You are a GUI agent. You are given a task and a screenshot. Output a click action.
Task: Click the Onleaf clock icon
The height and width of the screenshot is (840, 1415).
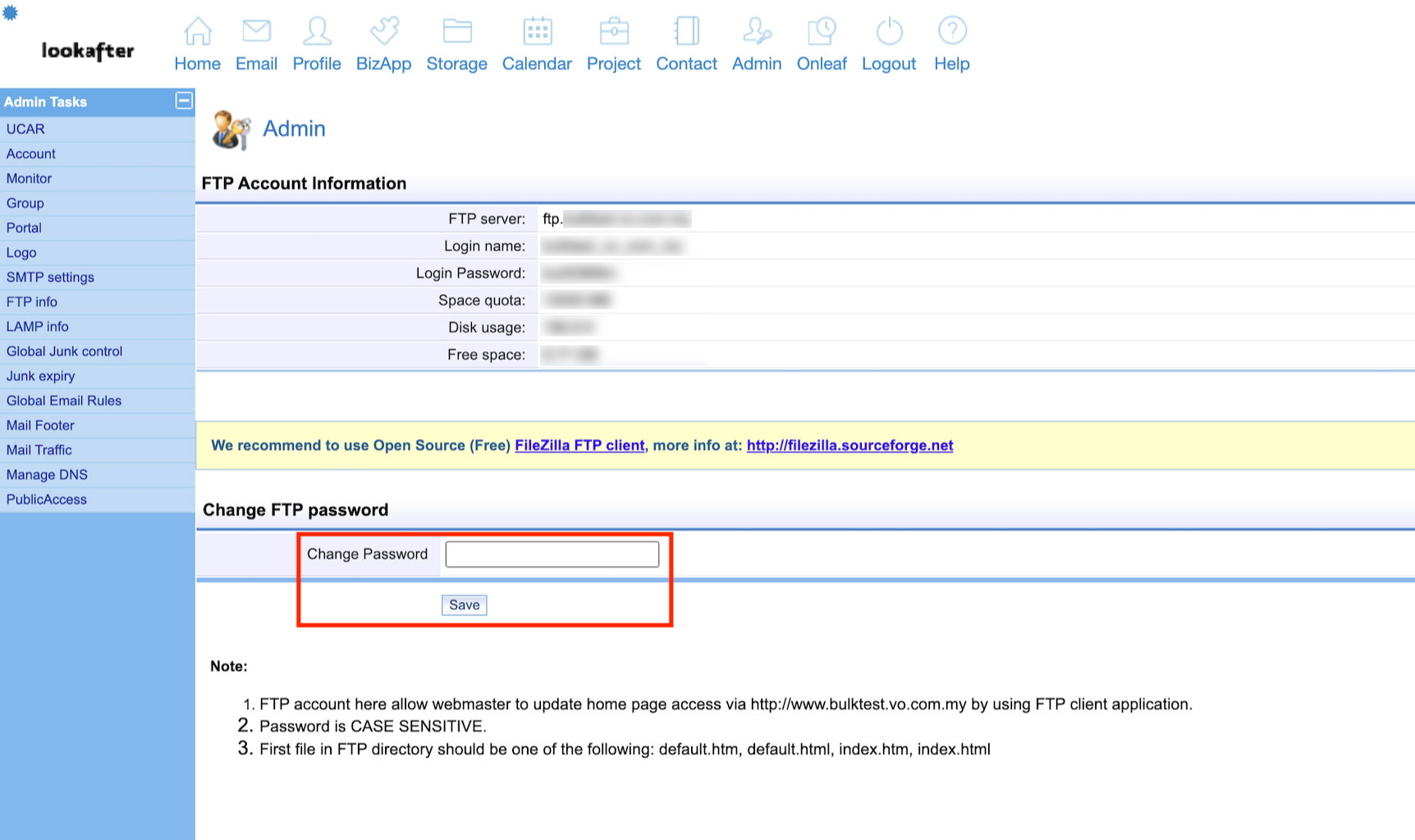tap(822, 31)
